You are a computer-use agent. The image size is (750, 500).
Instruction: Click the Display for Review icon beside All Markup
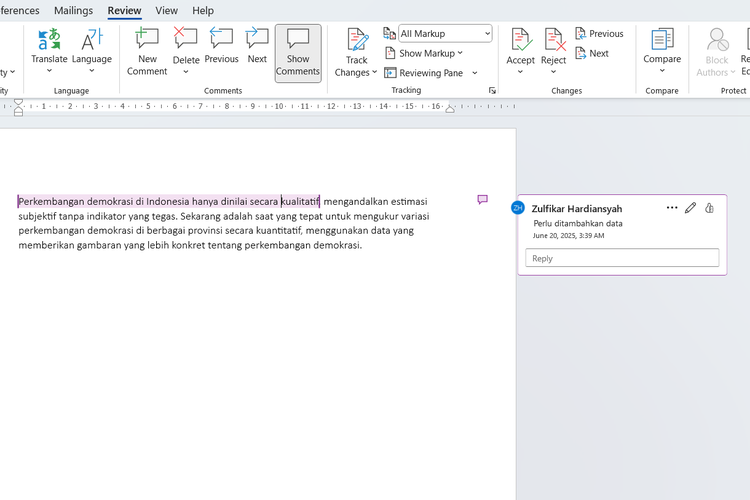pyautogui.click(x=389, y=33)
